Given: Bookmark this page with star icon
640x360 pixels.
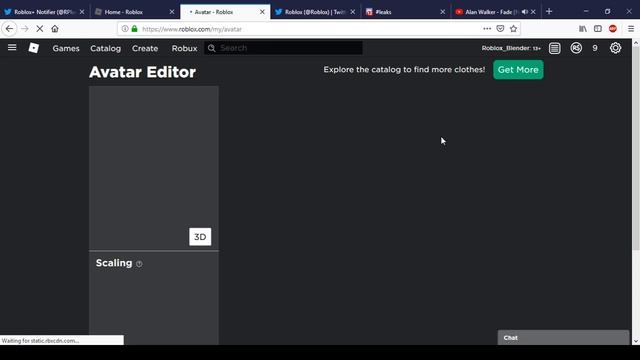Looking at the screenshot, I should pos(513,29).
